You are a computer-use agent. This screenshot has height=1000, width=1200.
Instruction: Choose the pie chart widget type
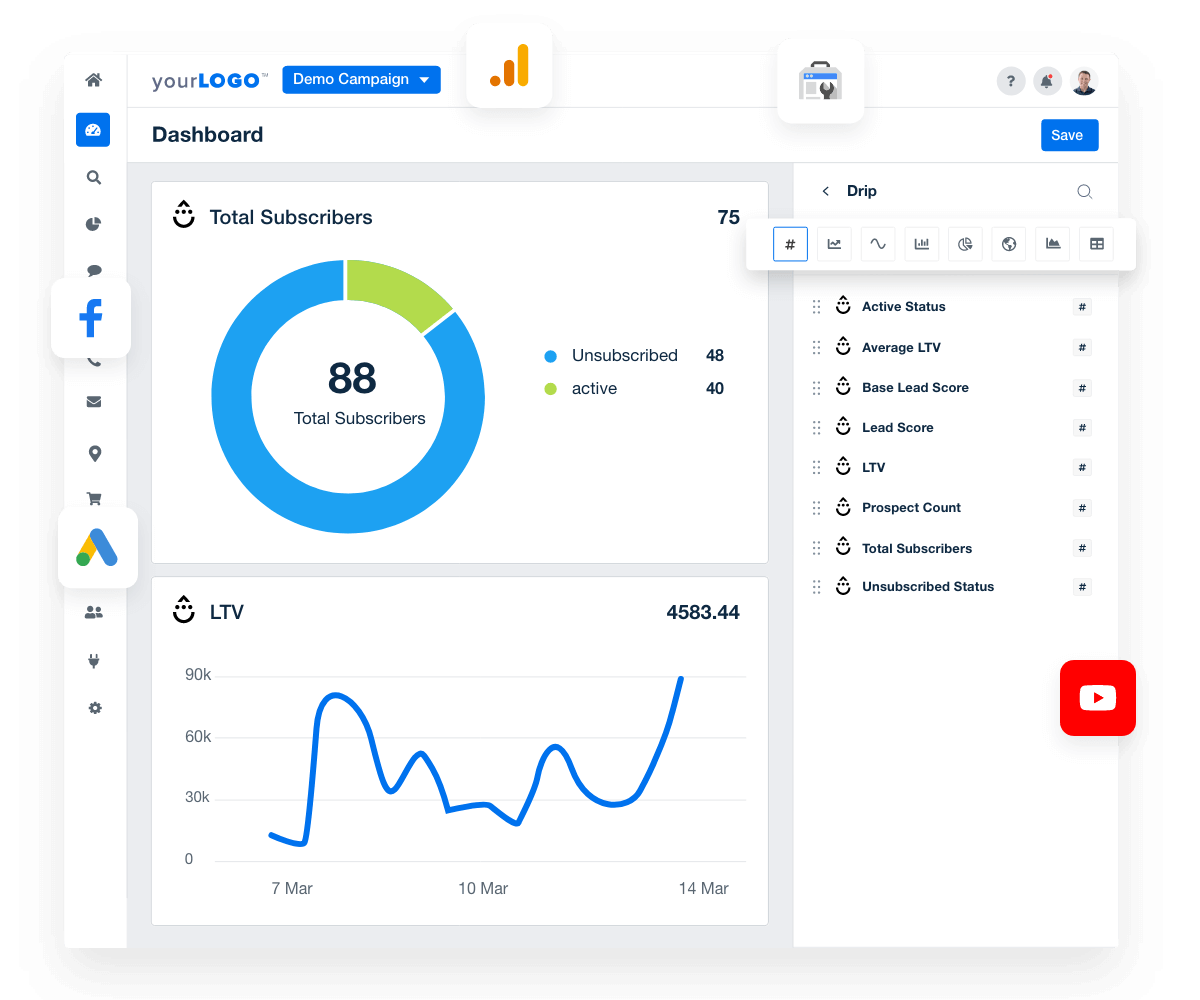[x=965, y=244]
